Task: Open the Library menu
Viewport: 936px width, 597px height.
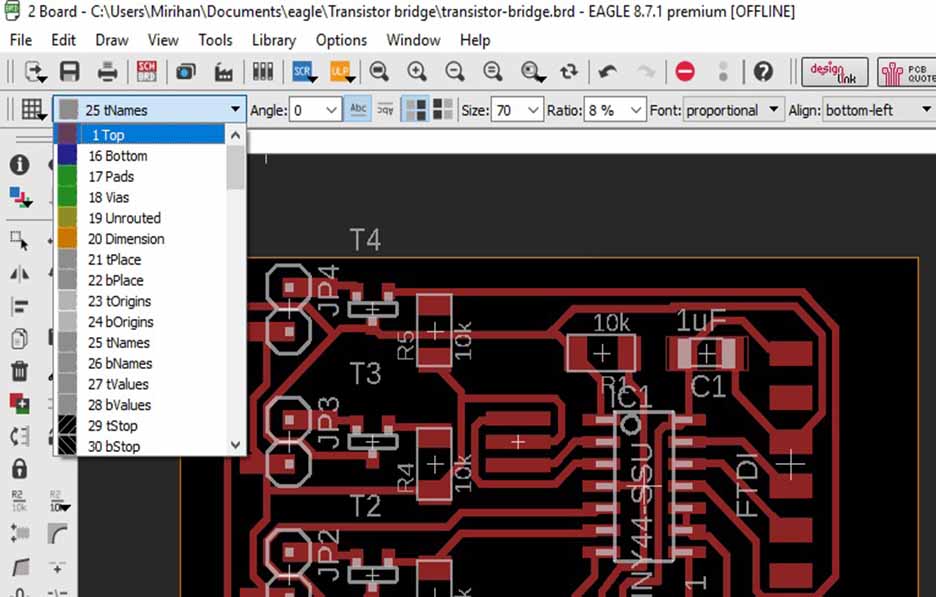Action: point(273,40)
